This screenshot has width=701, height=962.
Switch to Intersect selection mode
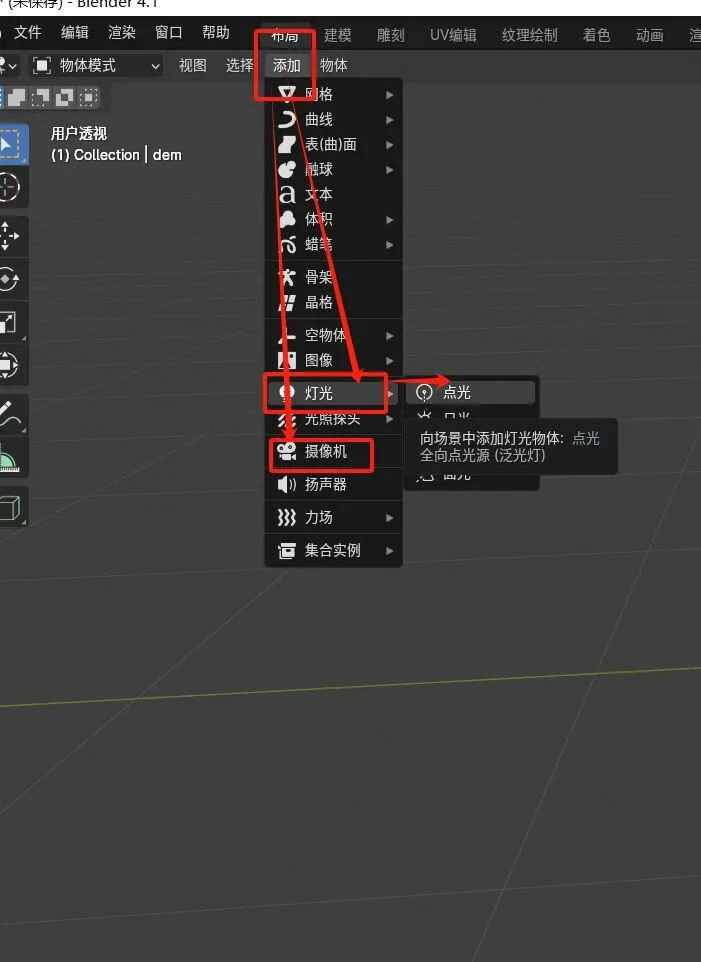pos(88,97)
